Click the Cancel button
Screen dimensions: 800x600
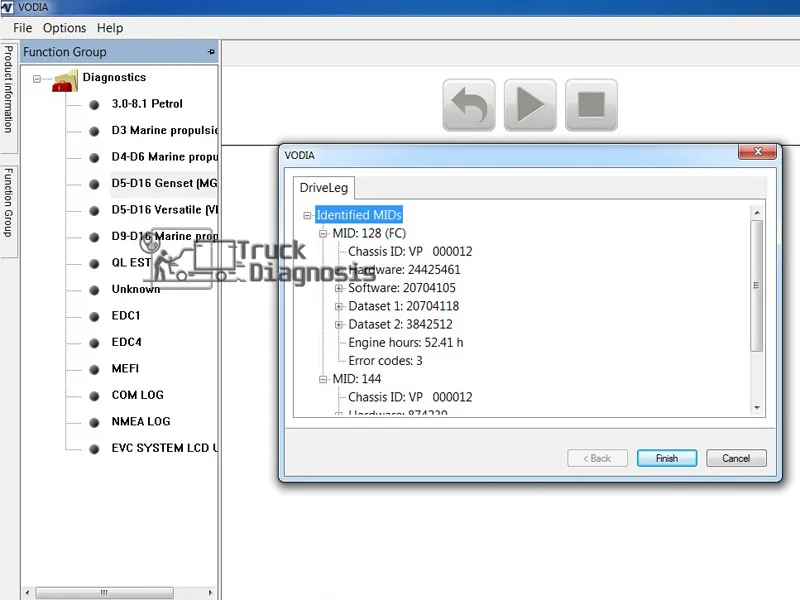(x=736, y=458)
